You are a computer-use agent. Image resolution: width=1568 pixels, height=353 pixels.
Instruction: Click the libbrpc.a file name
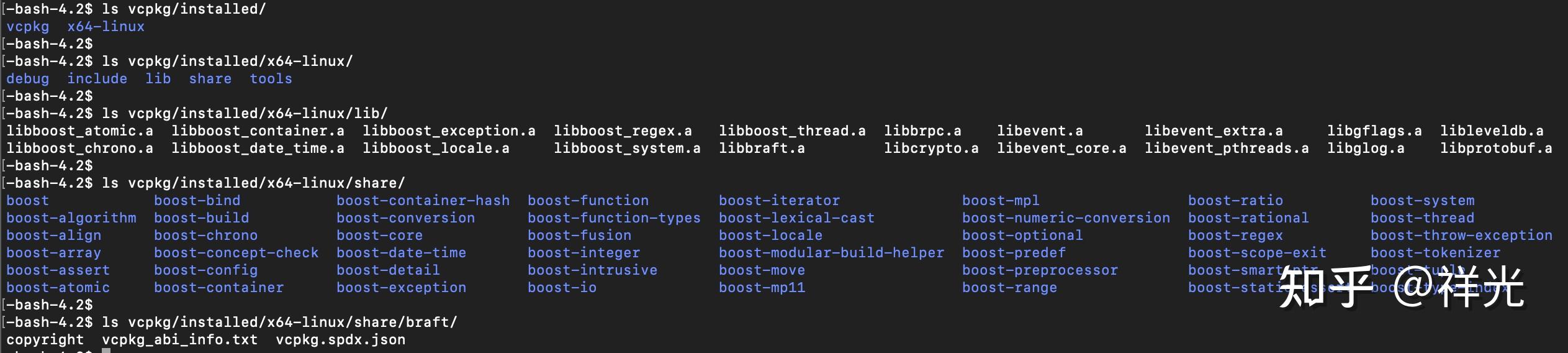click(x=922, y=131)
